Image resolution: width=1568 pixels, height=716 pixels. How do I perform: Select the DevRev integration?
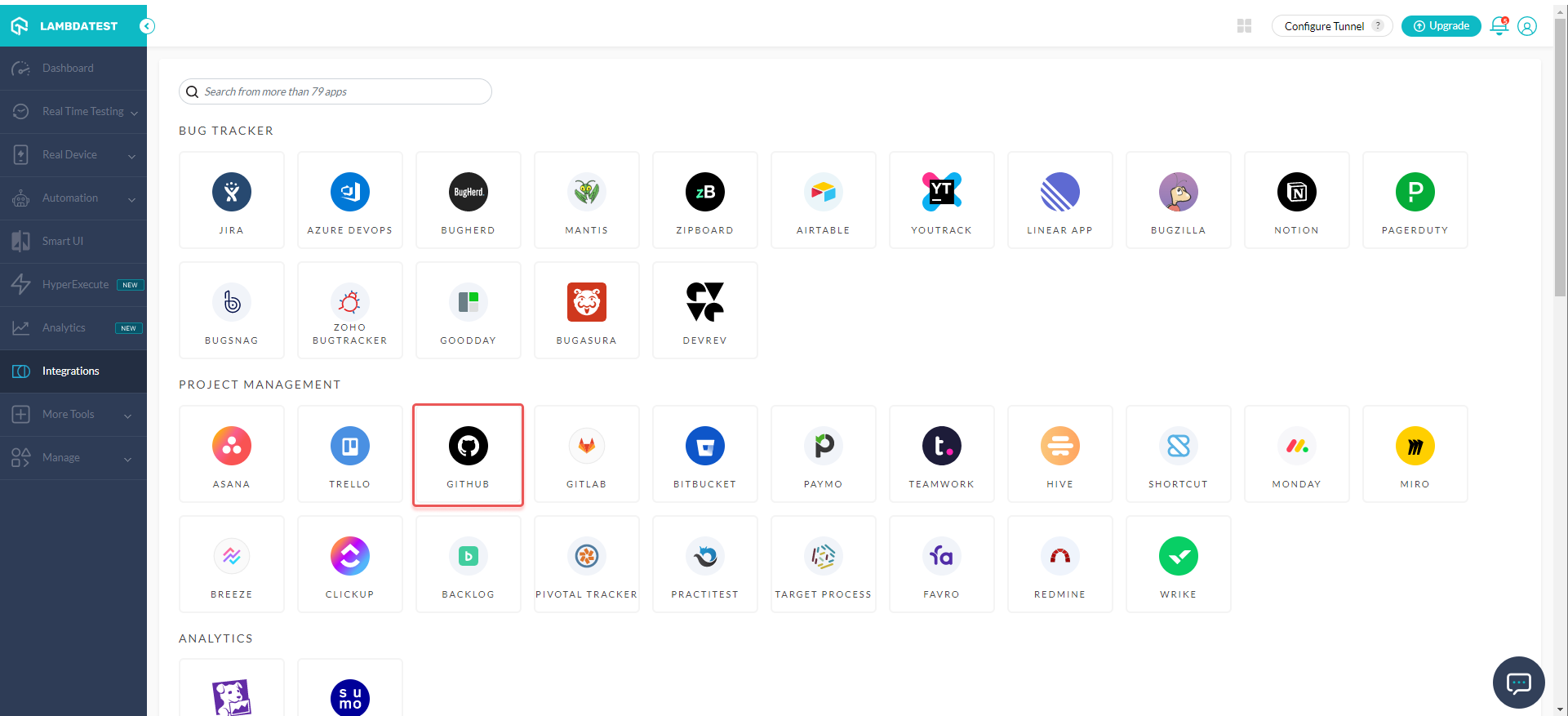pyautogui.click(x=705, y=310)
